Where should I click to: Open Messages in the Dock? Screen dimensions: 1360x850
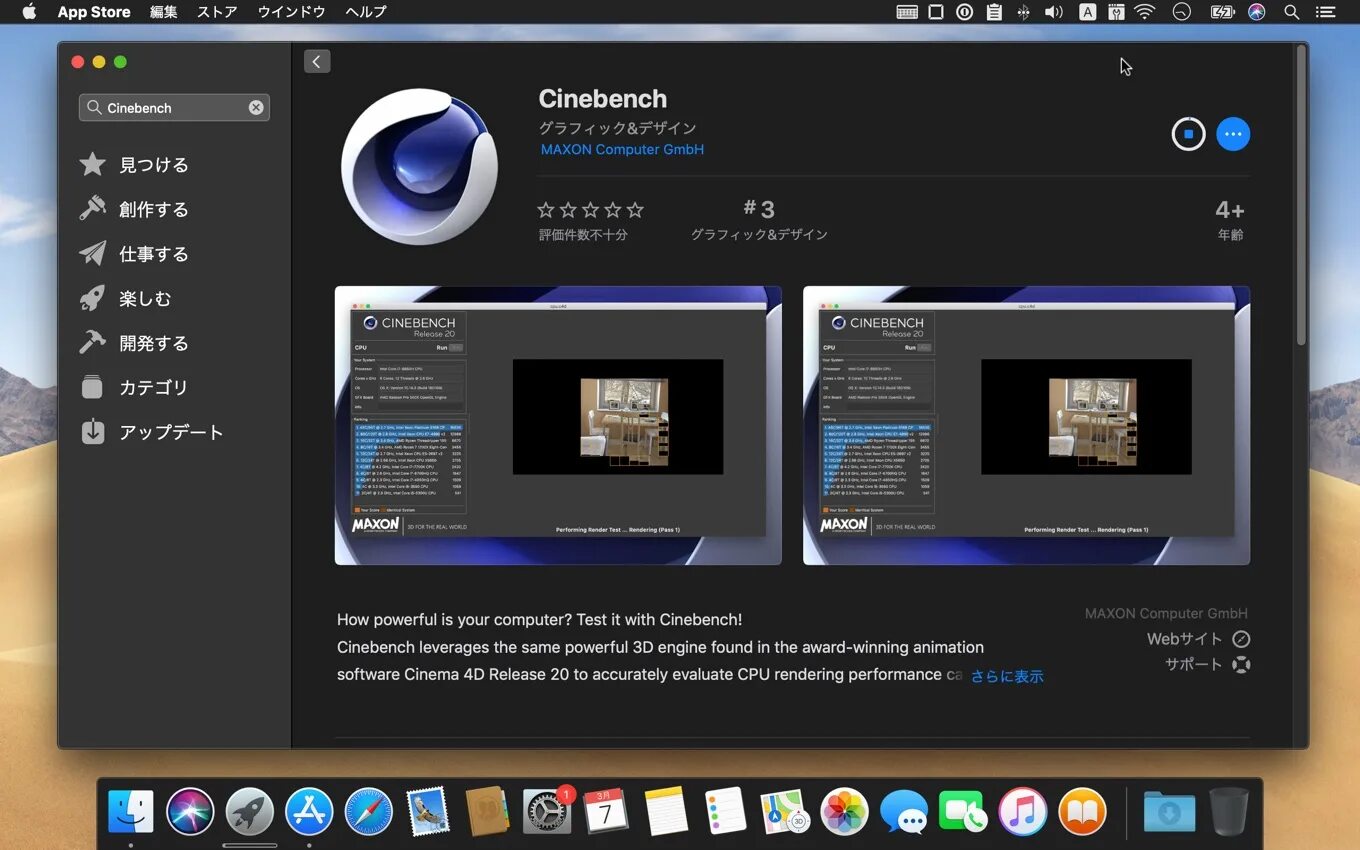[x=904, y=811]
